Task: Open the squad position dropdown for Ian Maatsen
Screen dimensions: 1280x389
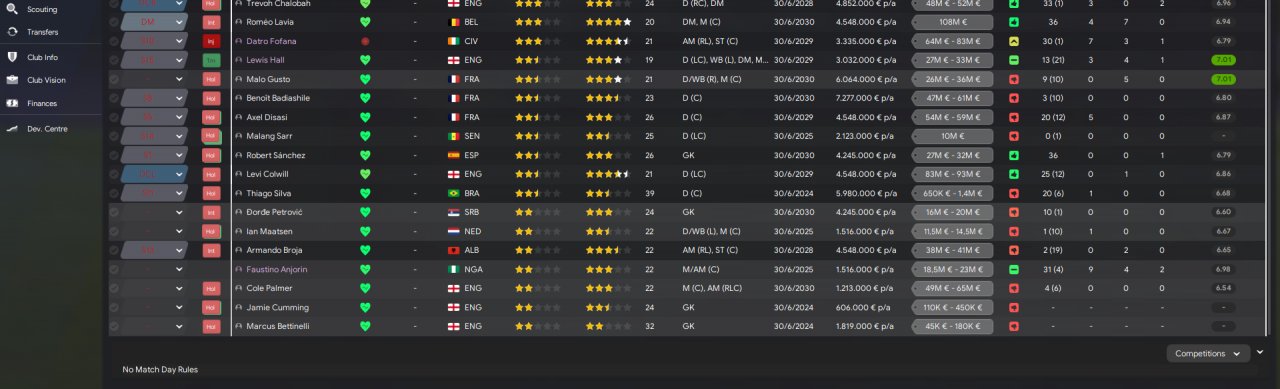Action: (154, 231)
